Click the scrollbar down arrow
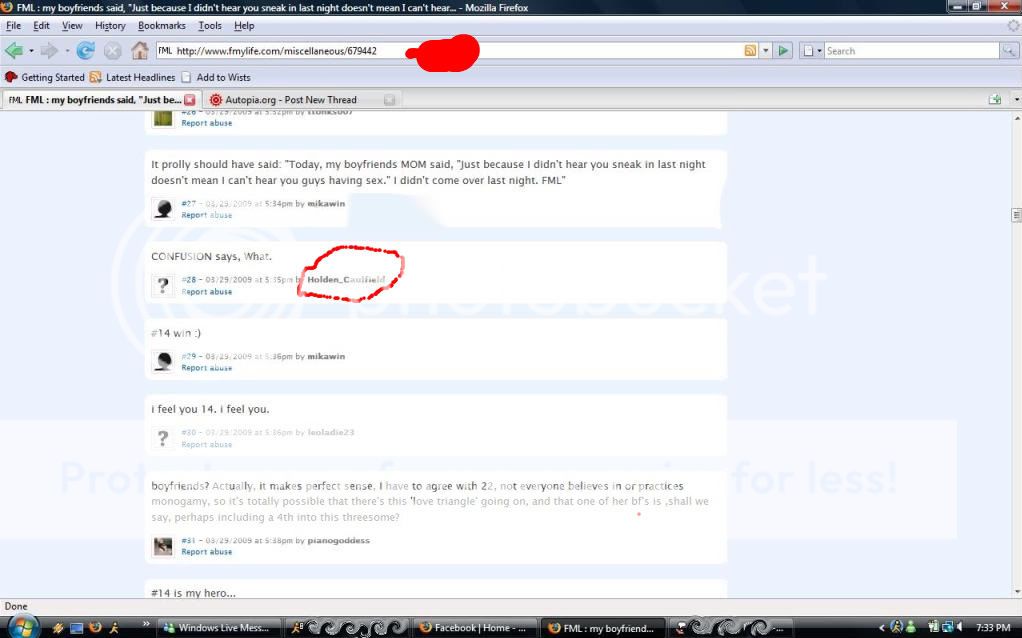This screenshot has height=638, width=1022. [1016, 592]
